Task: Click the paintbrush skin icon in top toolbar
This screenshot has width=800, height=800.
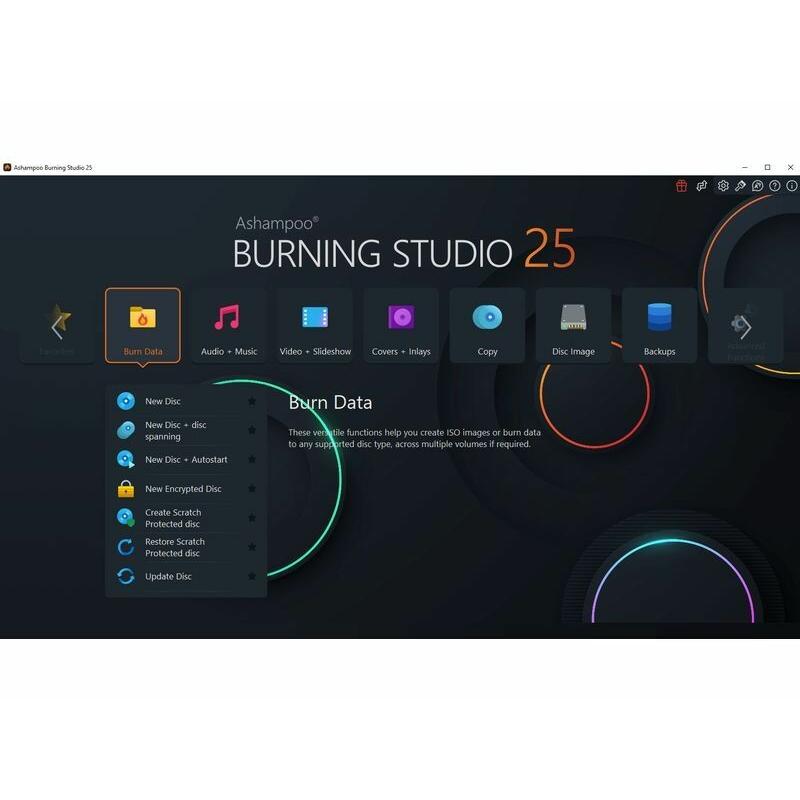Action: click(x=740, y=186)
